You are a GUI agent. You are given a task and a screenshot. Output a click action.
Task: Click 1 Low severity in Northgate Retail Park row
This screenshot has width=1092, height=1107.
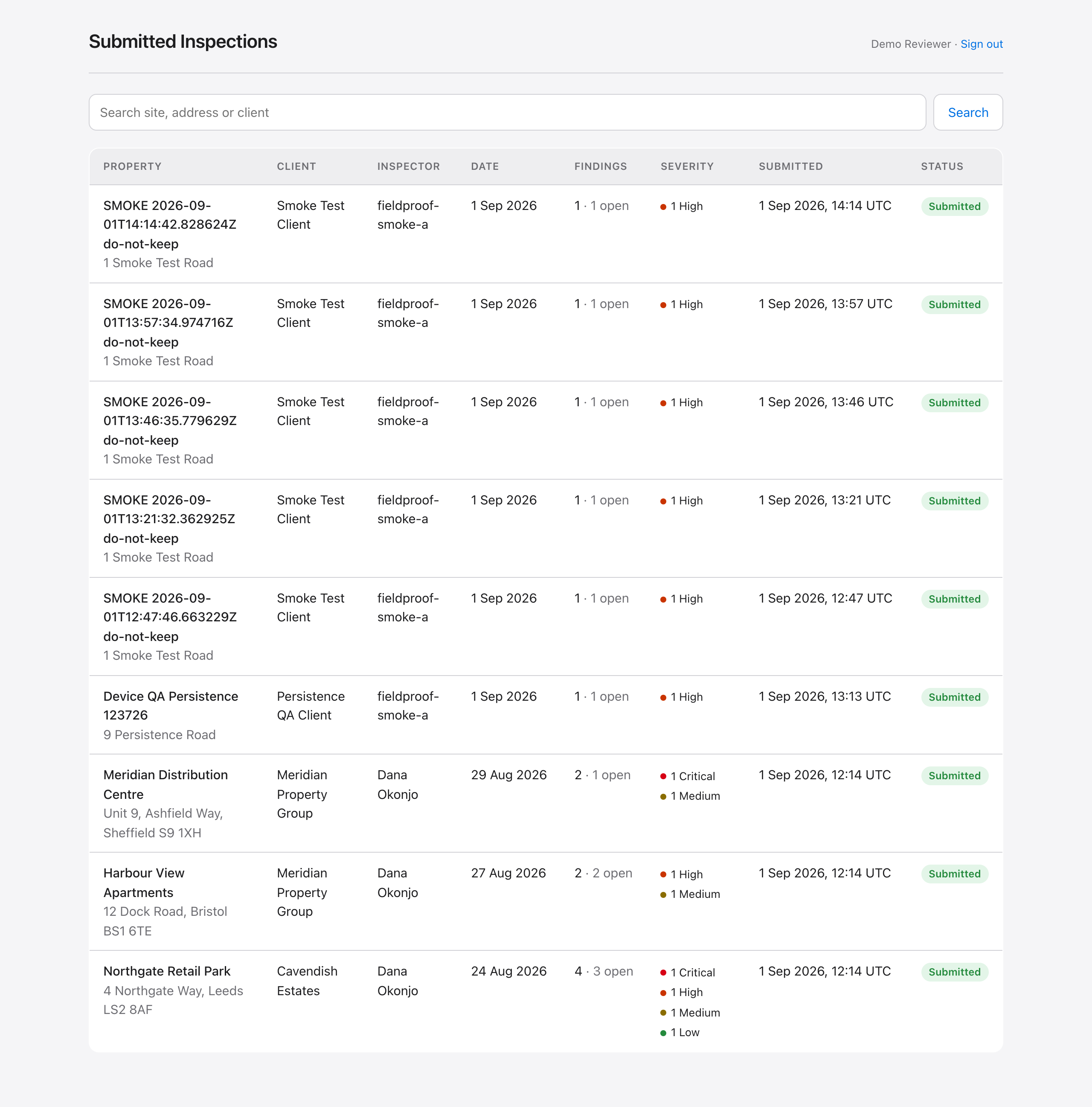[680, 1032]
